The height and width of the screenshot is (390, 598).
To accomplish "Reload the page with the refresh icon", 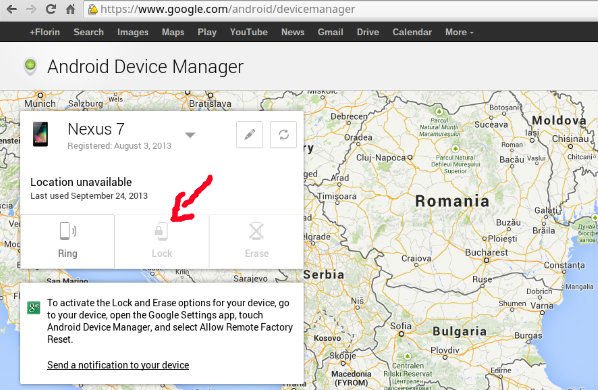I will point(51,9).
